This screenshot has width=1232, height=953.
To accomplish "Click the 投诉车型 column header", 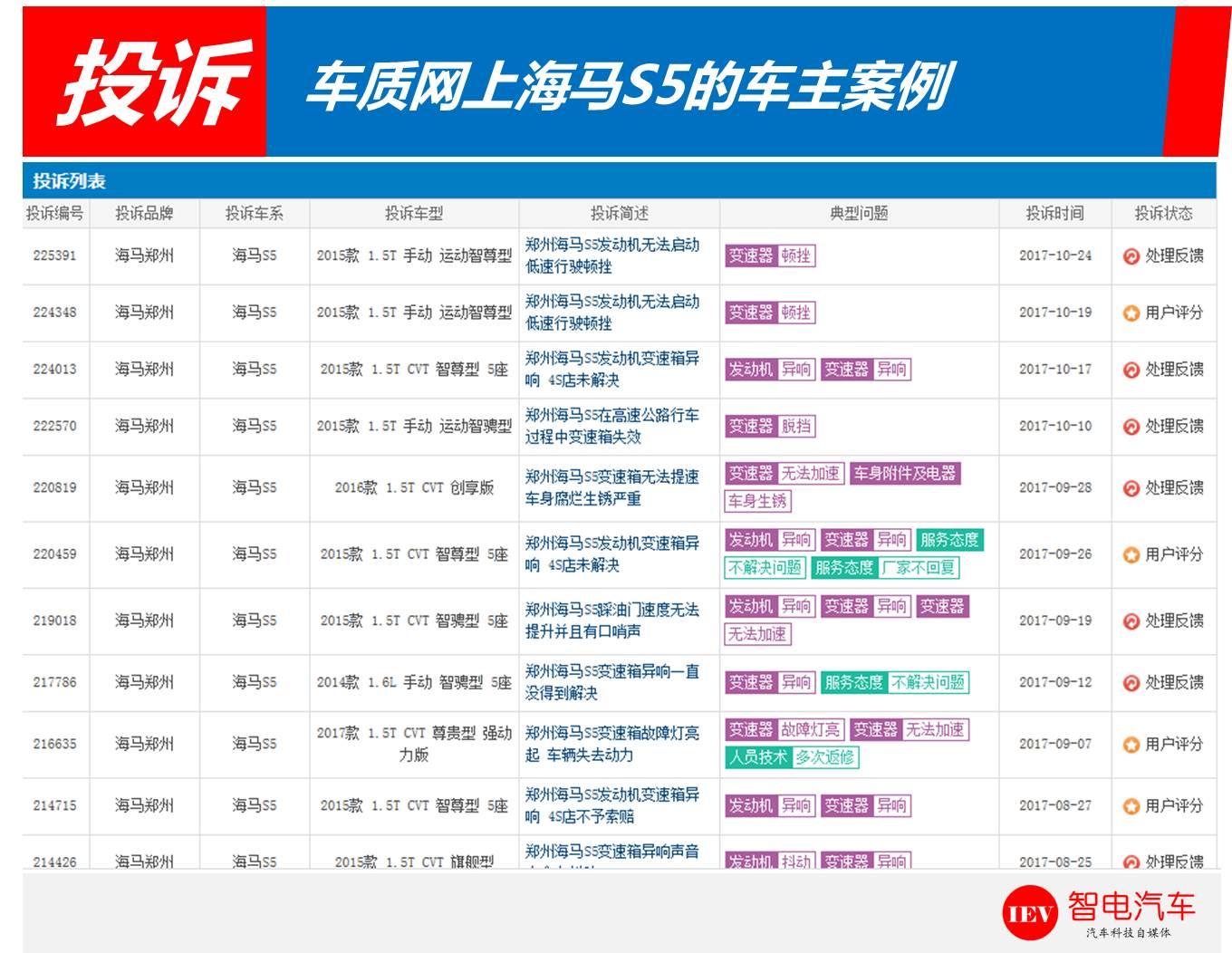I will tap(413, 213).
